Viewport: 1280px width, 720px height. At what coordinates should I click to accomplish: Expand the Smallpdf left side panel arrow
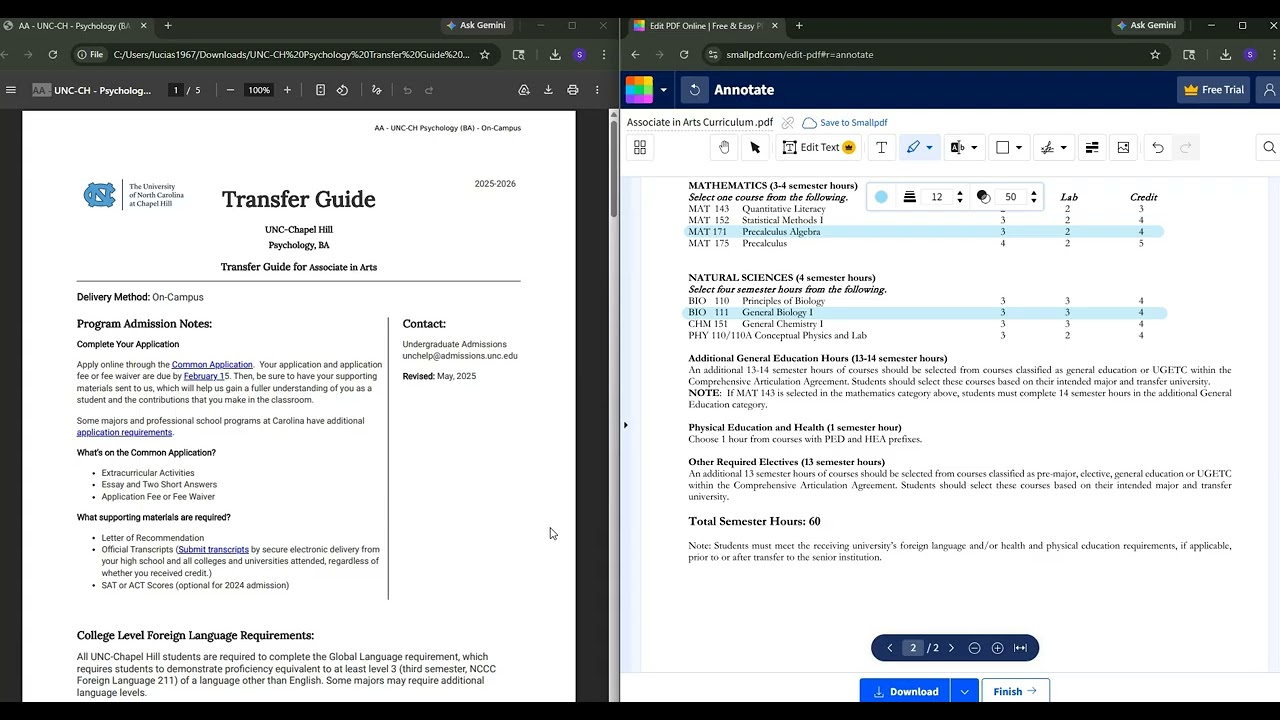(625, 425)
